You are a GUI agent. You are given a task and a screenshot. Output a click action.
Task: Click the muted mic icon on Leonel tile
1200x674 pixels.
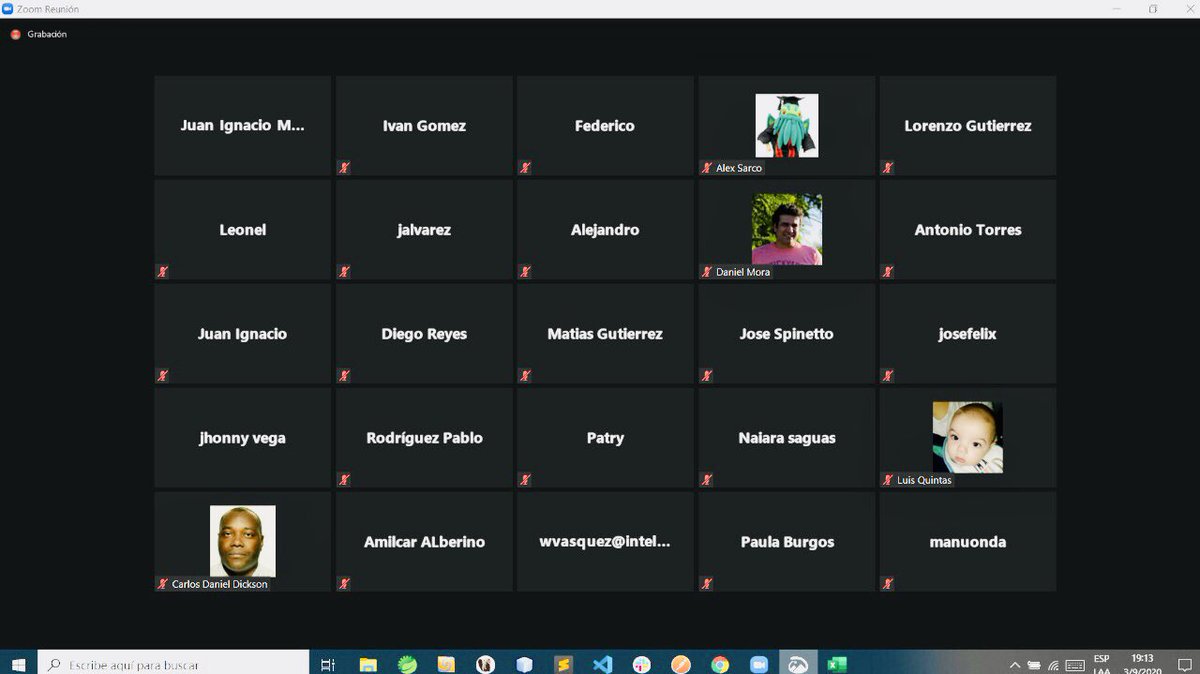162,272
